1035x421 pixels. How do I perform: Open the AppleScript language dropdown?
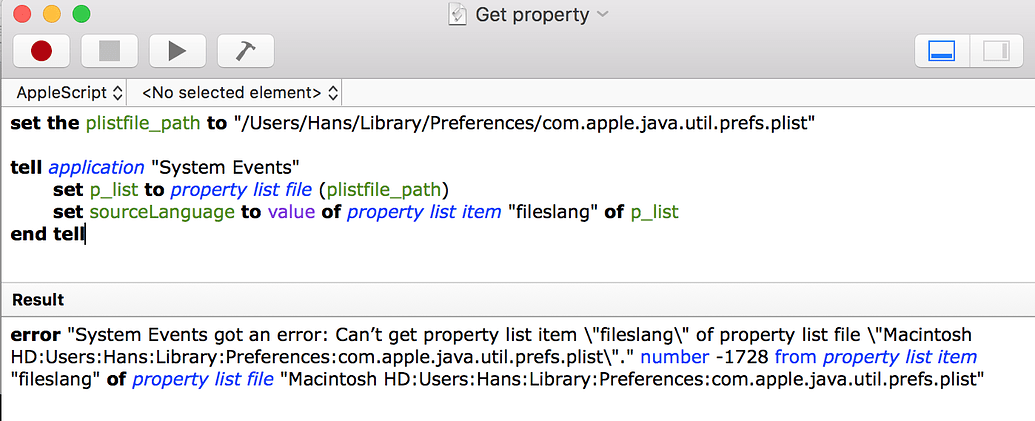coord(70,93)
